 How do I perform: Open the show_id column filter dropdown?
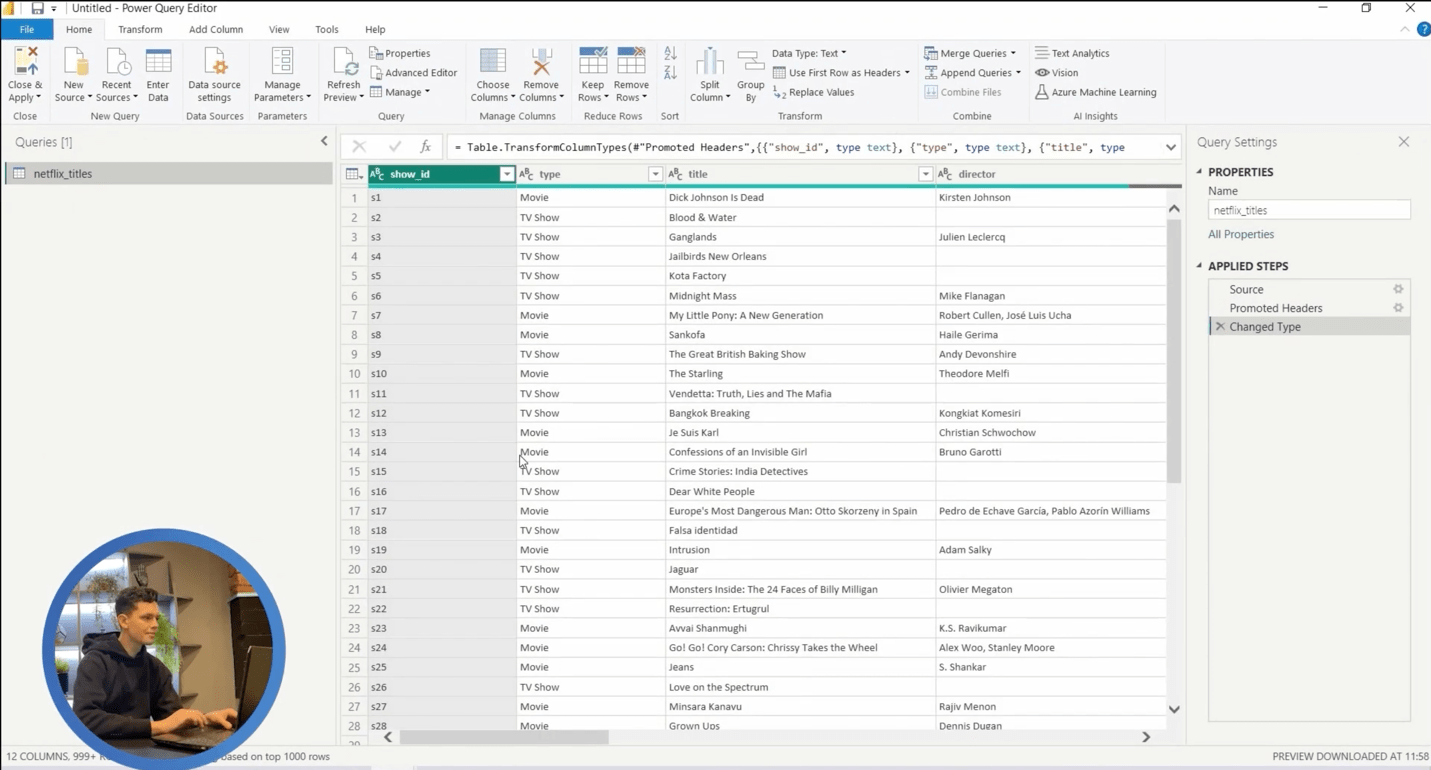(506, 174)
